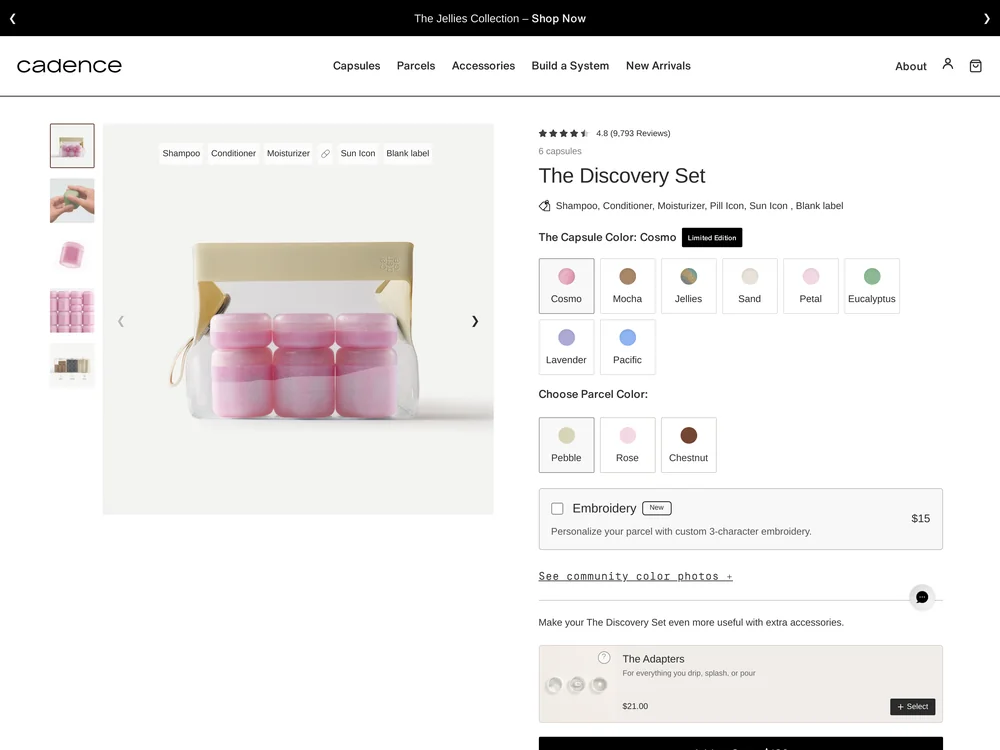1000x750 pixels.
Task: Click the main product image
Action: pos(298,319)
